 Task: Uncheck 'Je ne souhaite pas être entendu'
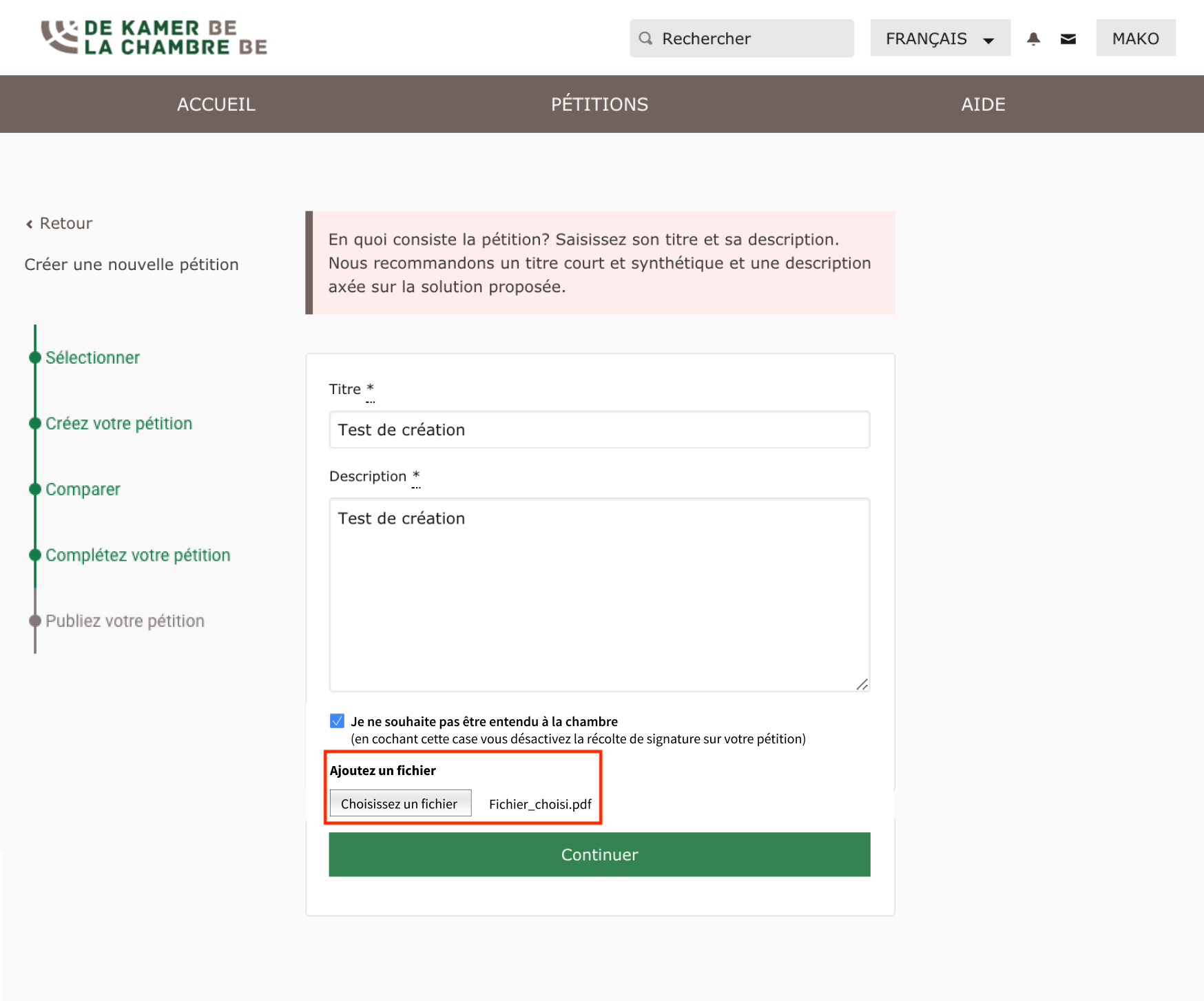point(336,721)
